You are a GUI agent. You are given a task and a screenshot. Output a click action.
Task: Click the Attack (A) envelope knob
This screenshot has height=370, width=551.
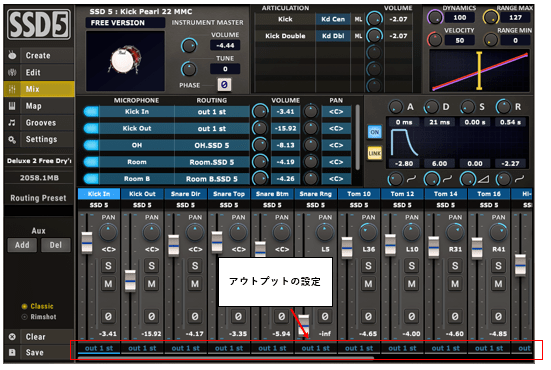click(x=396, y=107)
